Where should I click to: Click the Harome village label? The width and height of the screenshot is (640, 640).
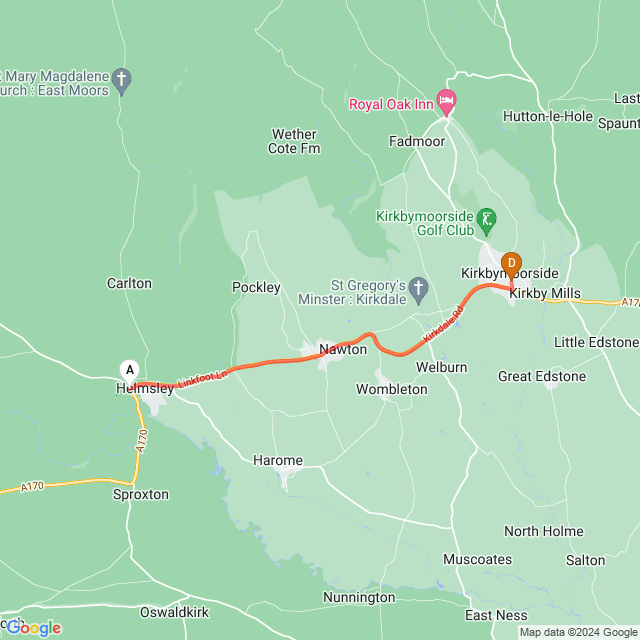[278, 460]
